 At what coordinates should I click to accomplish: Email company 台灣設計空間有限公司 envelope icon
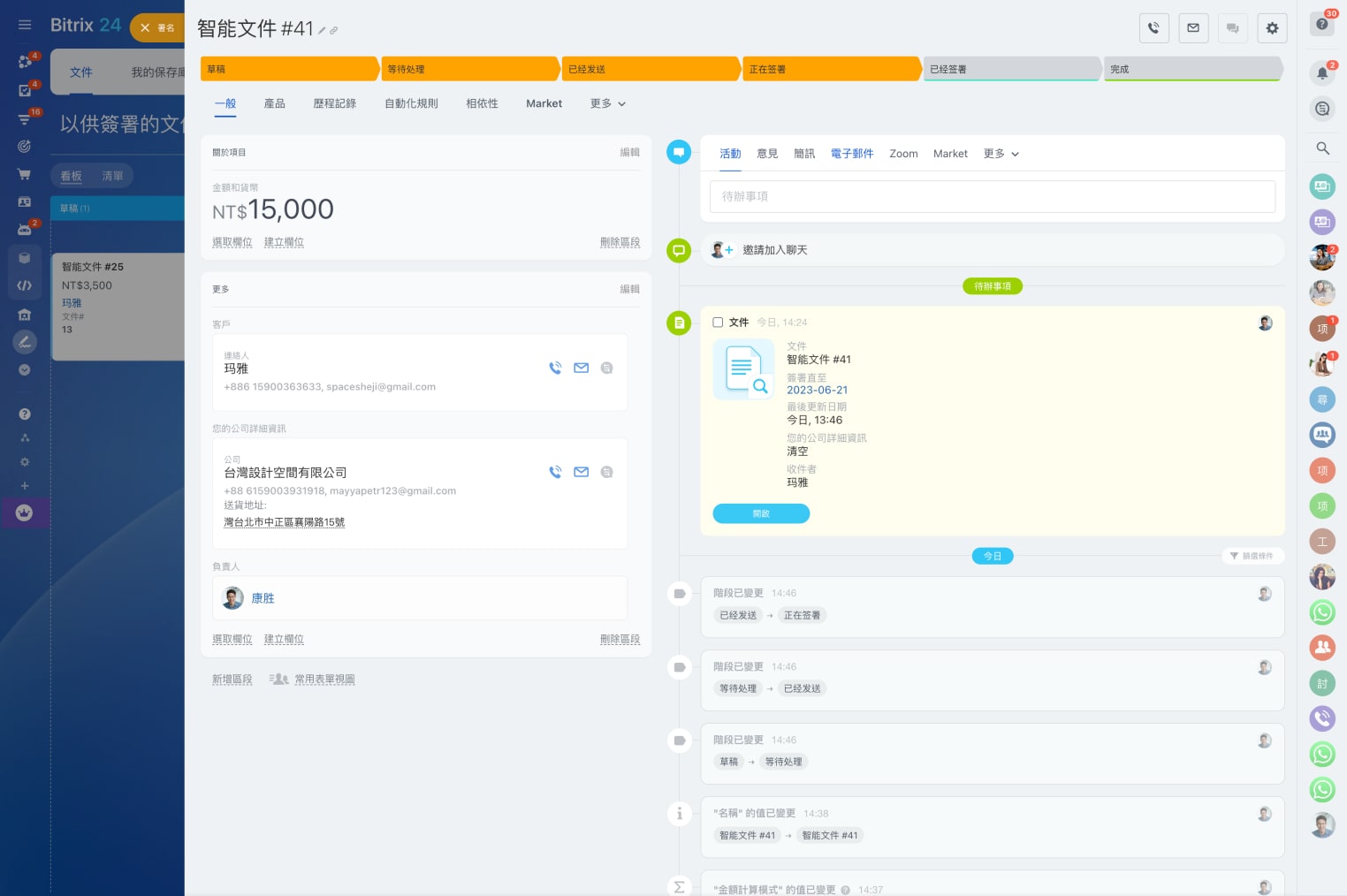pos(581,472)
